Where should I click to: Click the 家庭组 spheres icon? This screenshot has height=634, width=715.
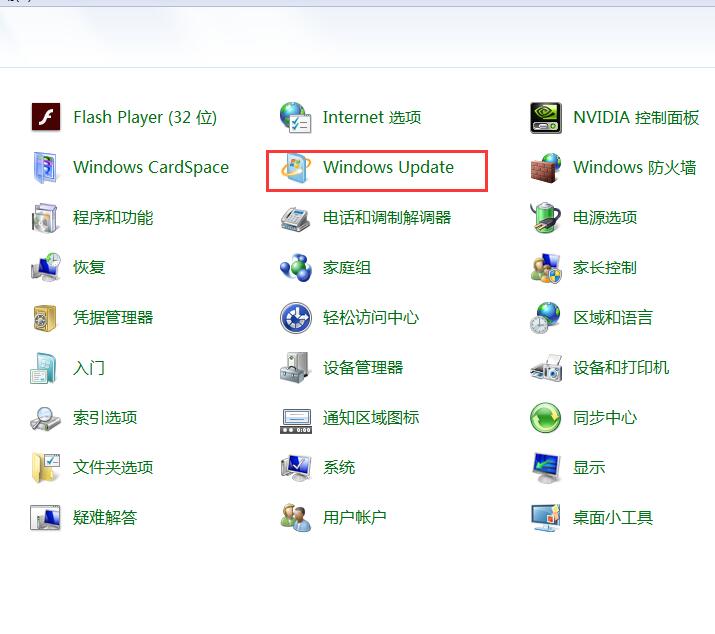pos(295,268)
